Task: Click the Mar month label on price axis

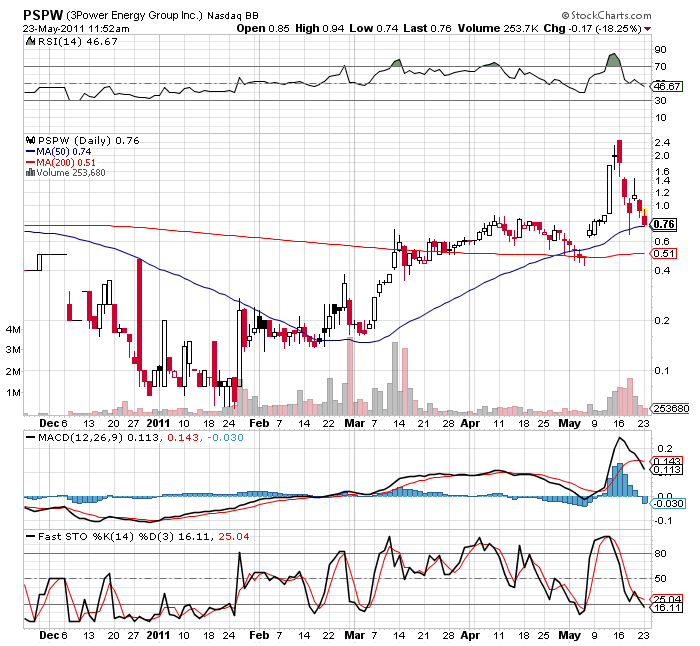Action: click(x=354, y=423)
